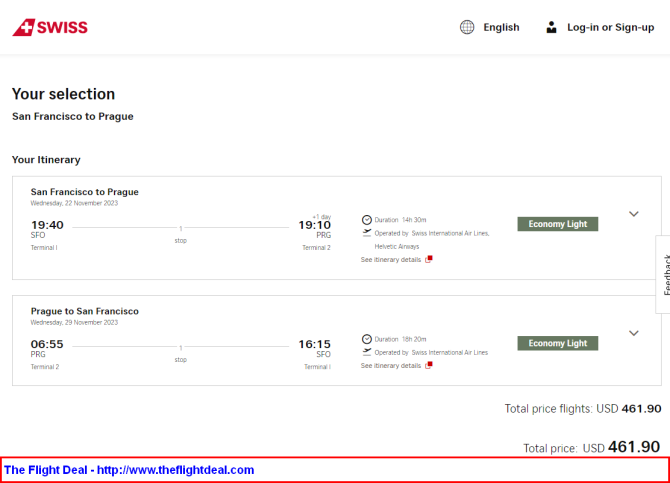
Task: Click clock icon next to Duration 18h 20m
Action: click(x=367, y=339)
